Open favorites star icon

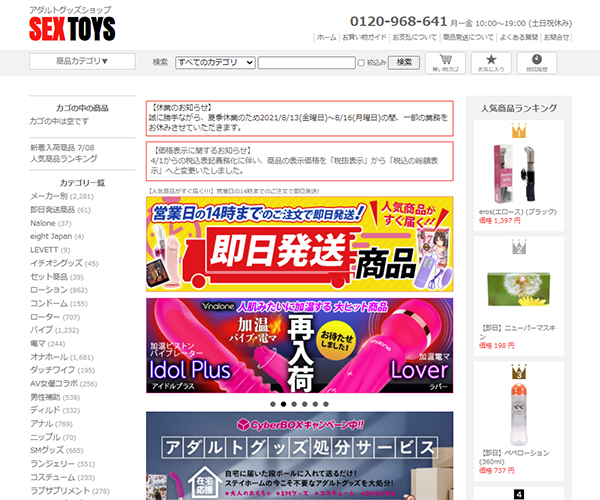point(491,63)
